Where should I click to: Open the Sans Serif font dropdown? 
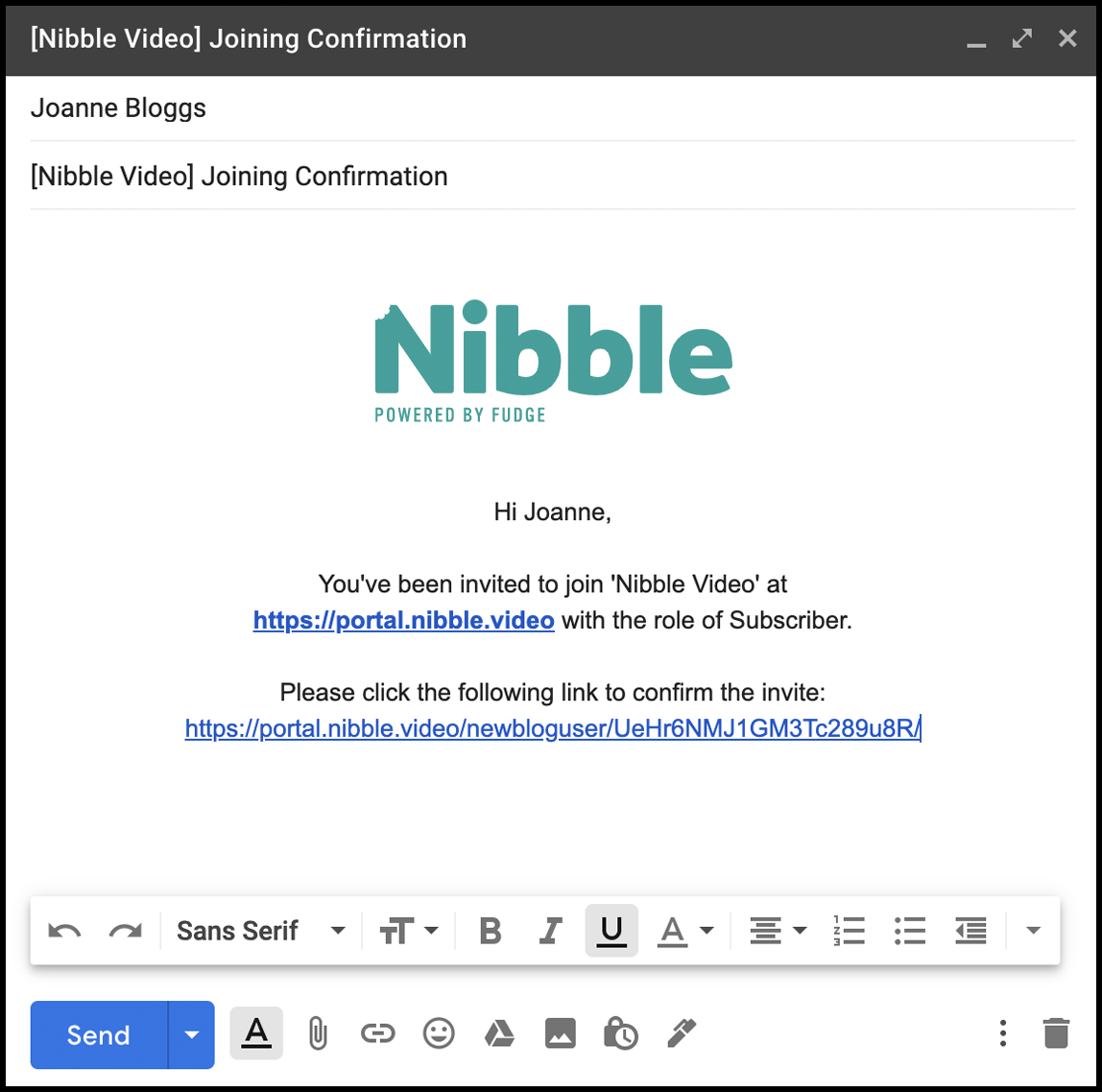[261, 931]
